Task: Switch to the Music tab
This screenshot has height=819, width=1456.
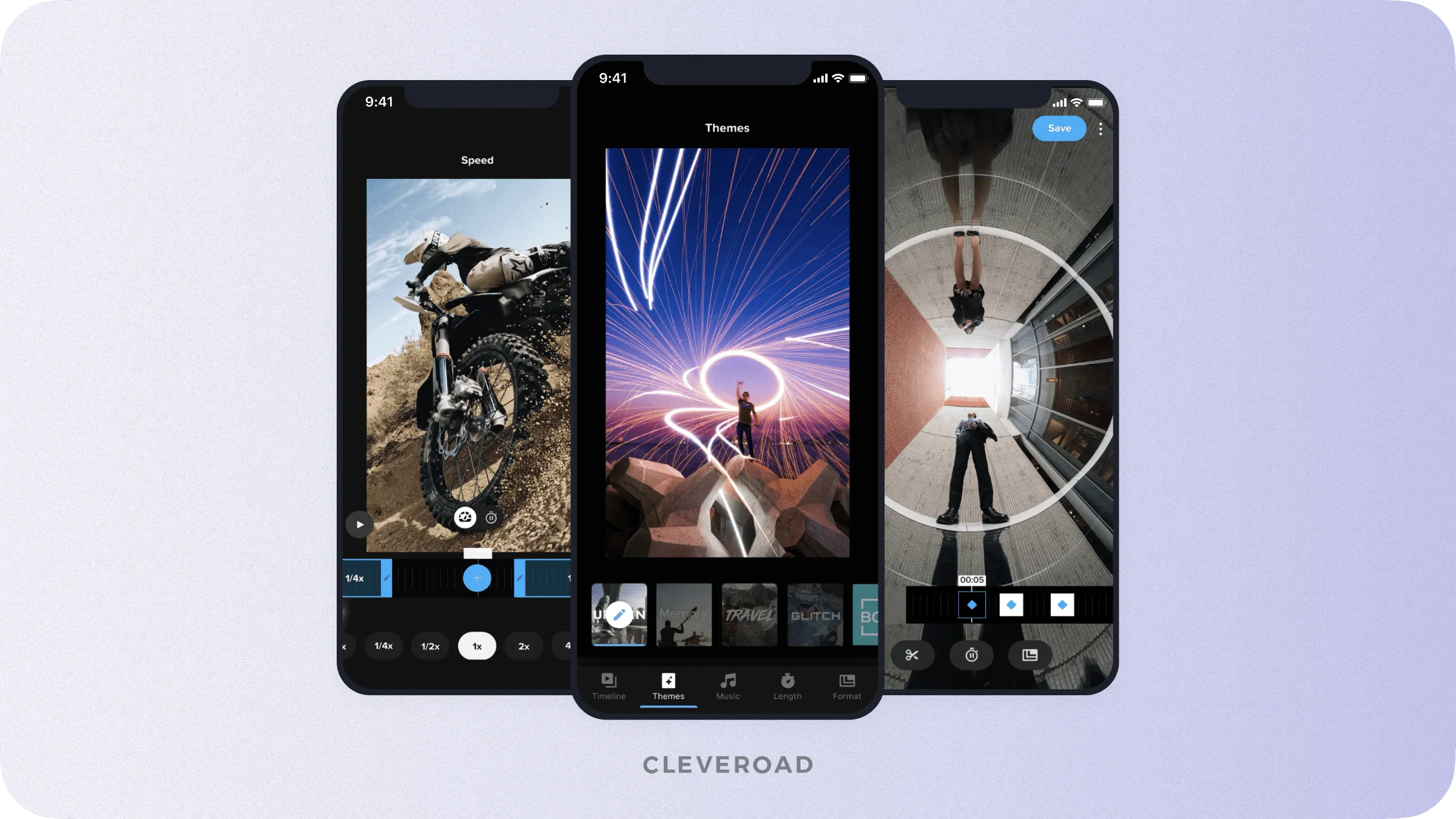Action: [728, 686]
